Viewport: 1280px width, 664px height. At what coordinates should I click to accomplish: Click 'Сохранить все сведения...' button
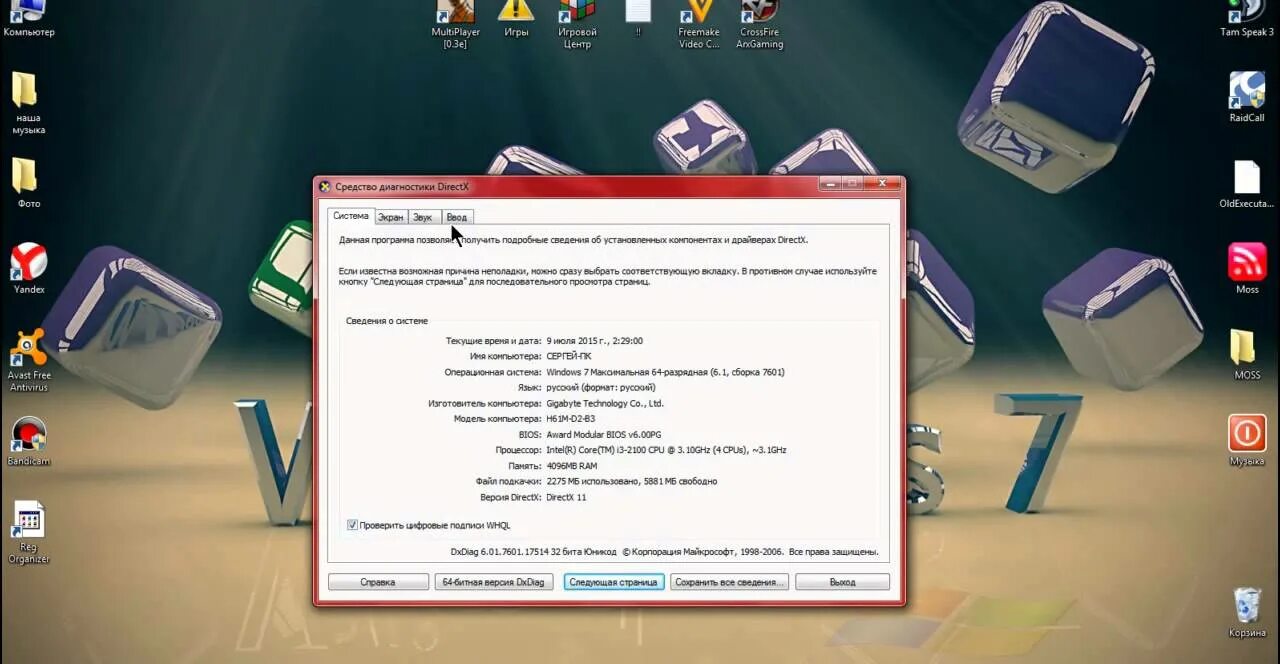(x=729, y=582)
